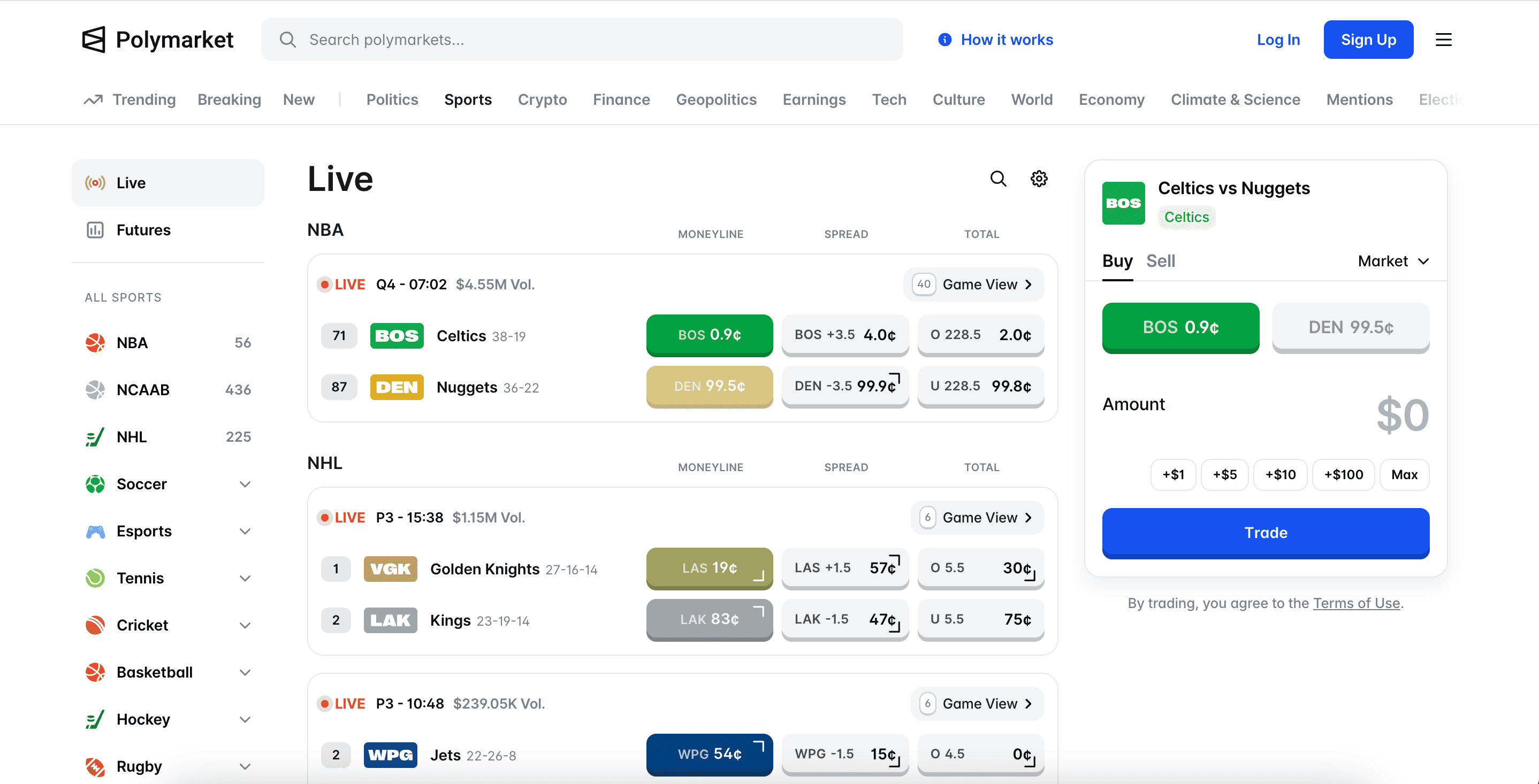Expand the Soccer sports category
This screenshot has height=784, width=1539.
pos(245,485)
